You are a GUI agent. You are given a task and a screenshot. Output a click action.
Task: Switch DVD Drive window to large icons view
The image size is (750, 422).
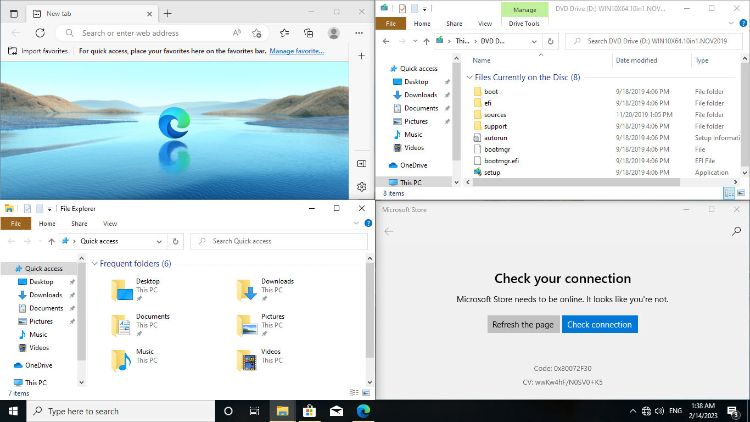(743, 191)
